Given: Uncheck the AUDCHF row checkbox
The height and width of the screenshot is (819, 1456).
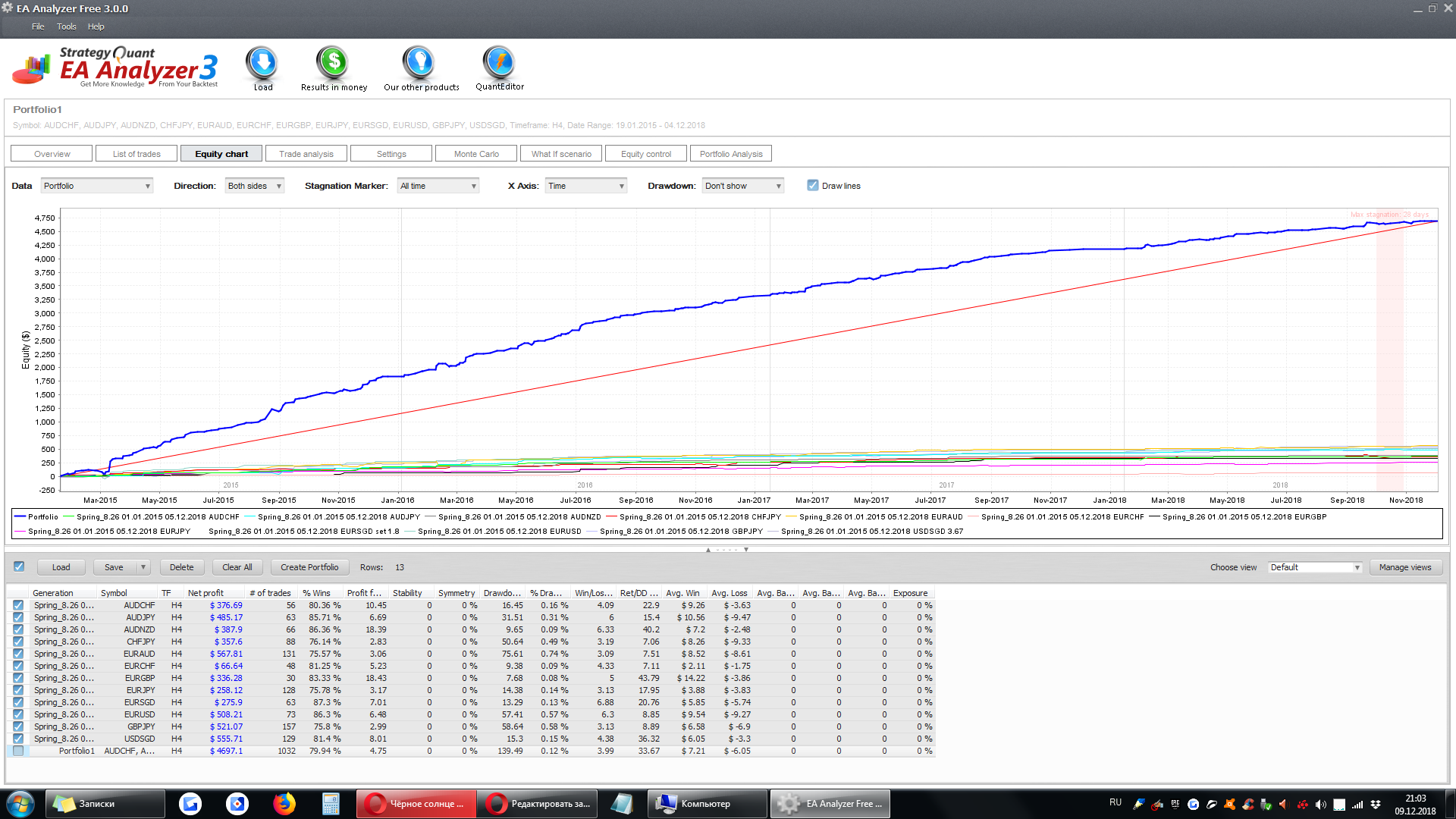Looking at the screenshot, I should (18, 605).
